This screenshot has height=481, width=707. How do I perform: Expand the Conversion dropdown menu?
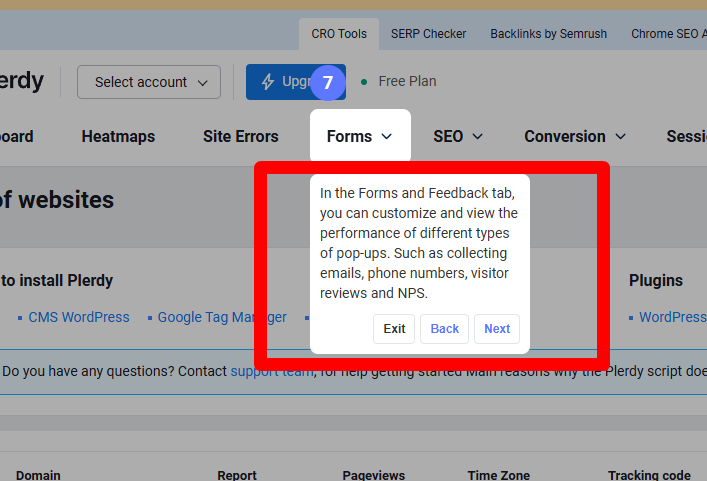click(575, 136)
